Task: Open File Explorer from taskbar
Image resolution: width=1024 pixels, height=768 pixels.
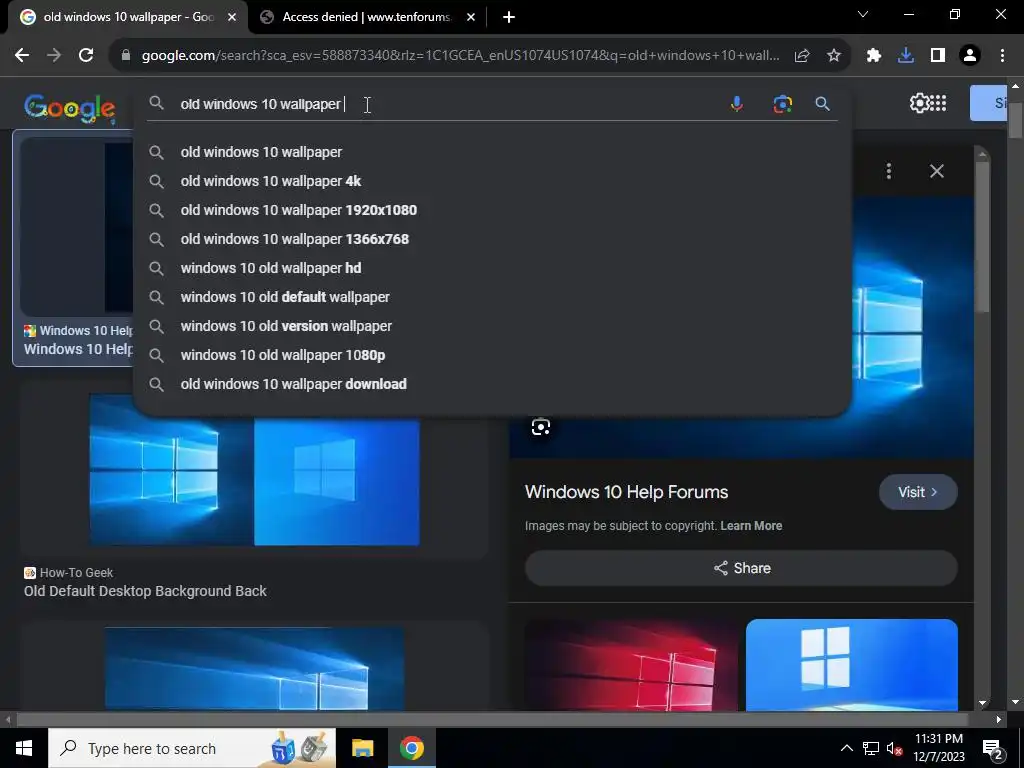Action: pyautogui.click(x=362, y=748)
